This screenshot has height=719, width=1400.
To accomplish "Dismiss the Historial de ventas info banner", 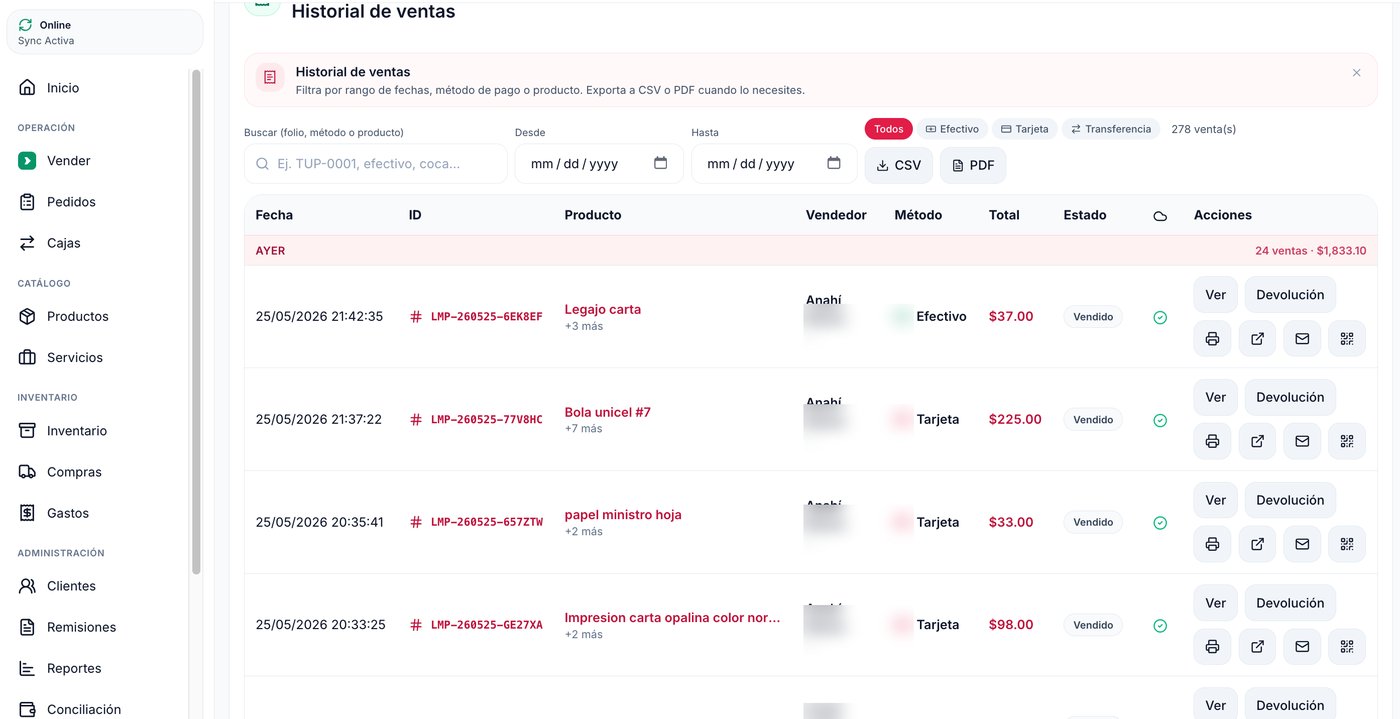I will tap(1356, 73).
